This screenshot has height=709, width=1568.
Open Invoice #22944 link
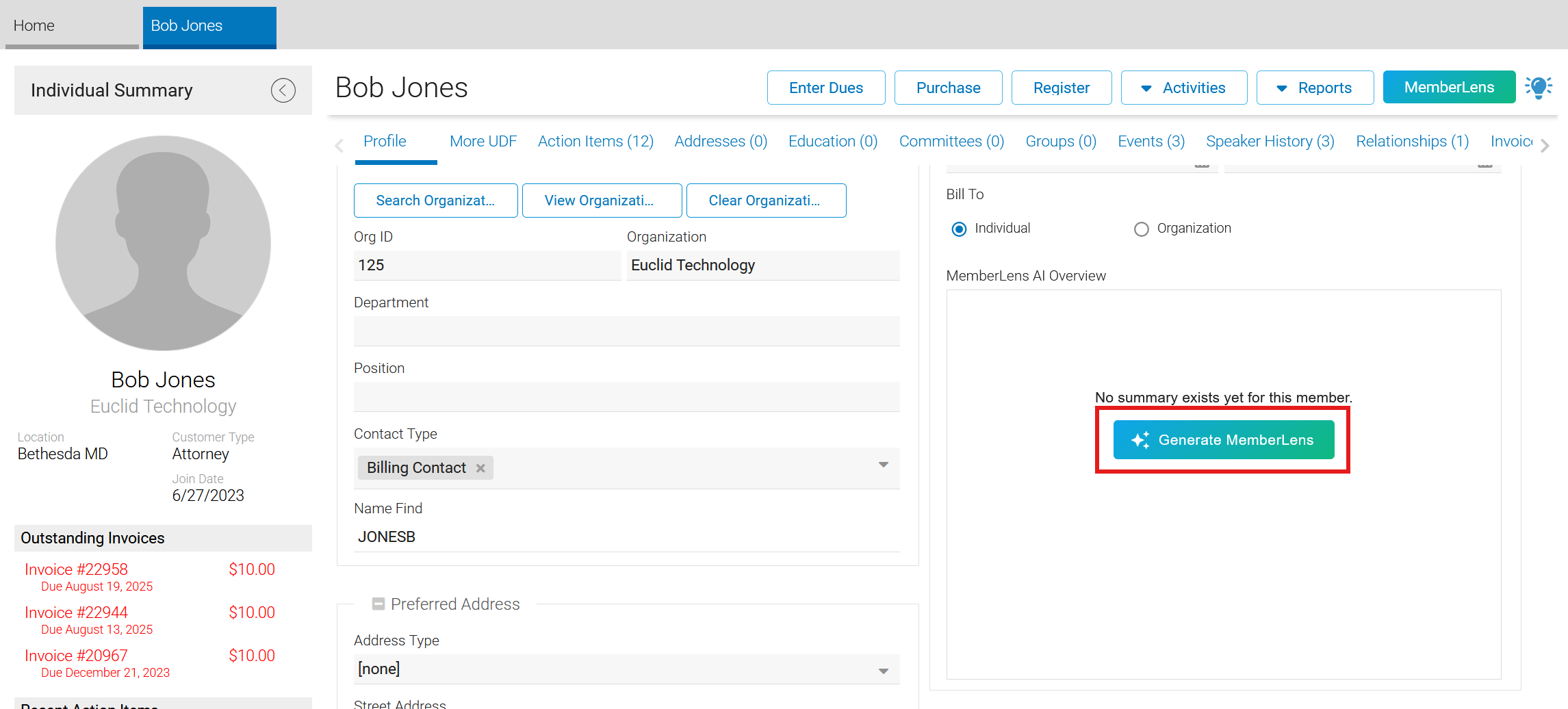[x=76, y=613]
